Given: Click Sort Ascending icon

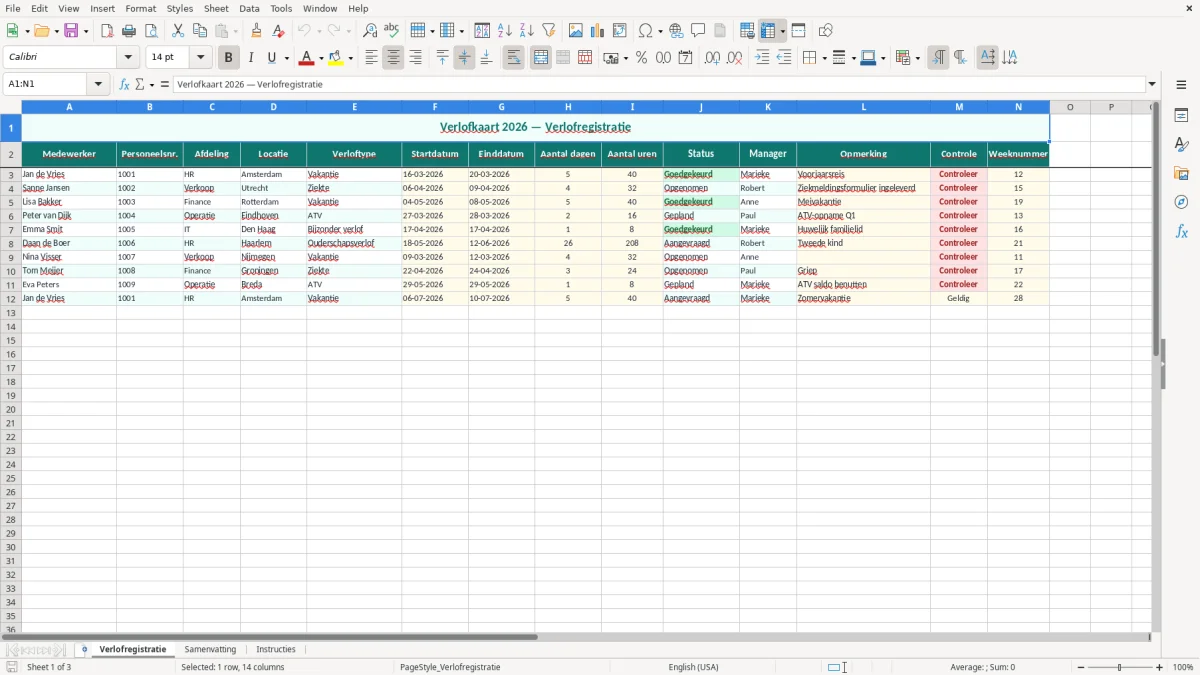Looking at the screenshot, I should (x=505, y=31).
